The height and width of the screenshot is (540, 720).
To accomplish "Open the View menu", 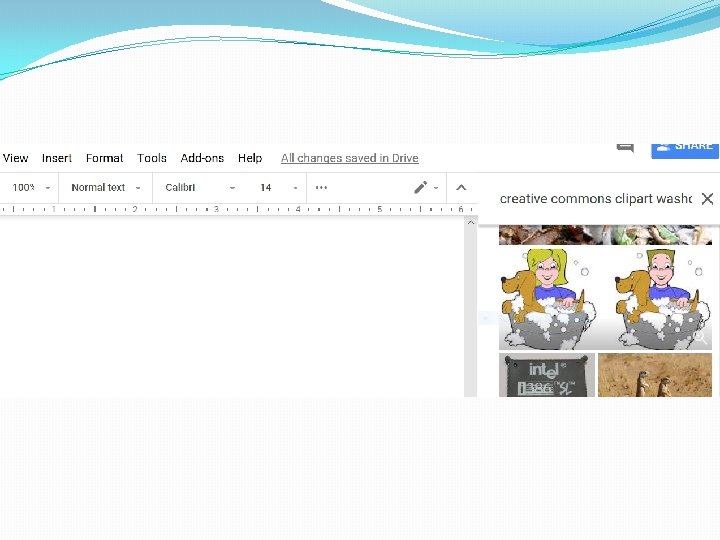I will tap(15, 158).
